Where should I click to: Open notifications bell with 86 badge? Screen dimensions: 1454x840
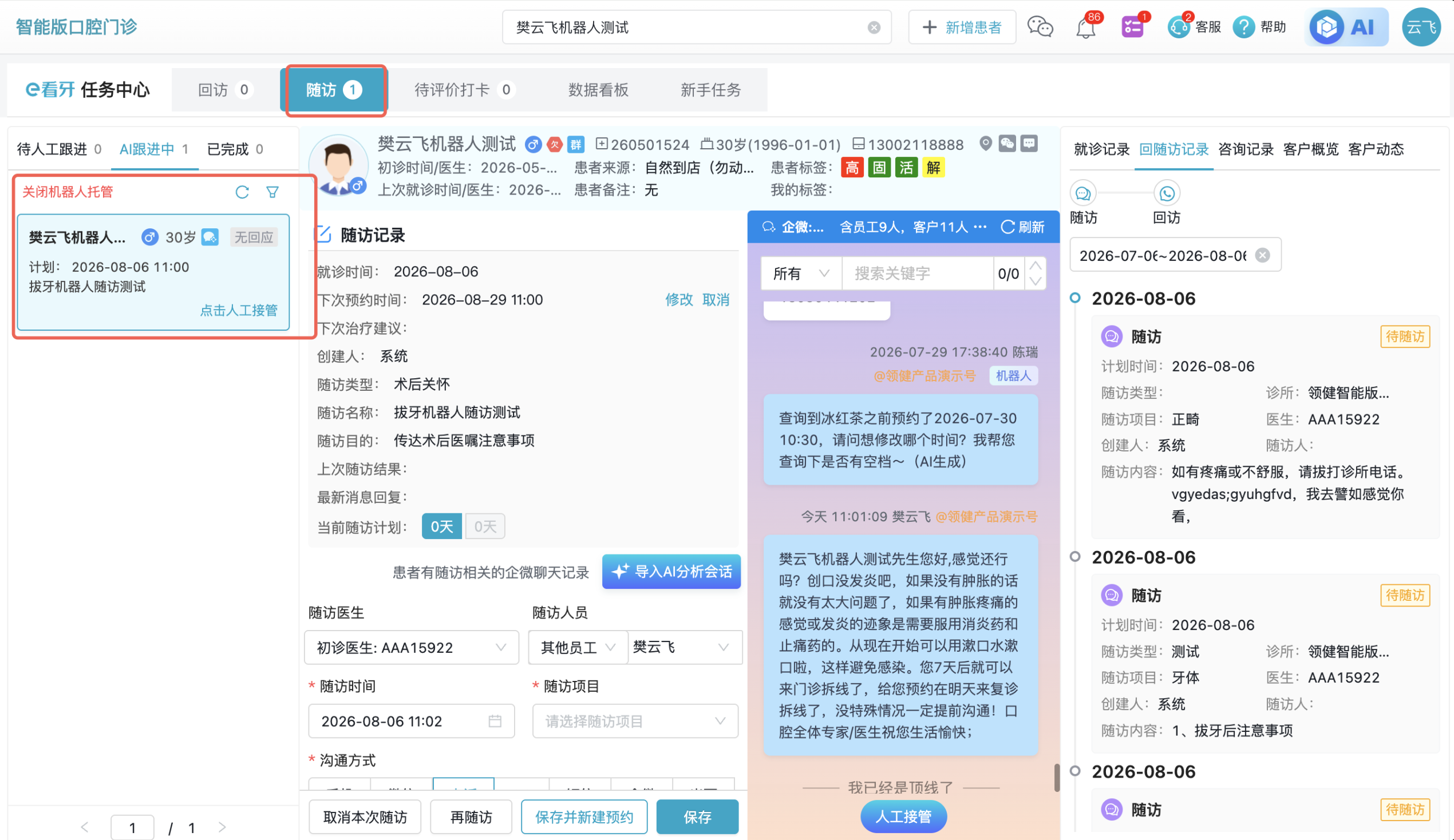[1086, 26]
